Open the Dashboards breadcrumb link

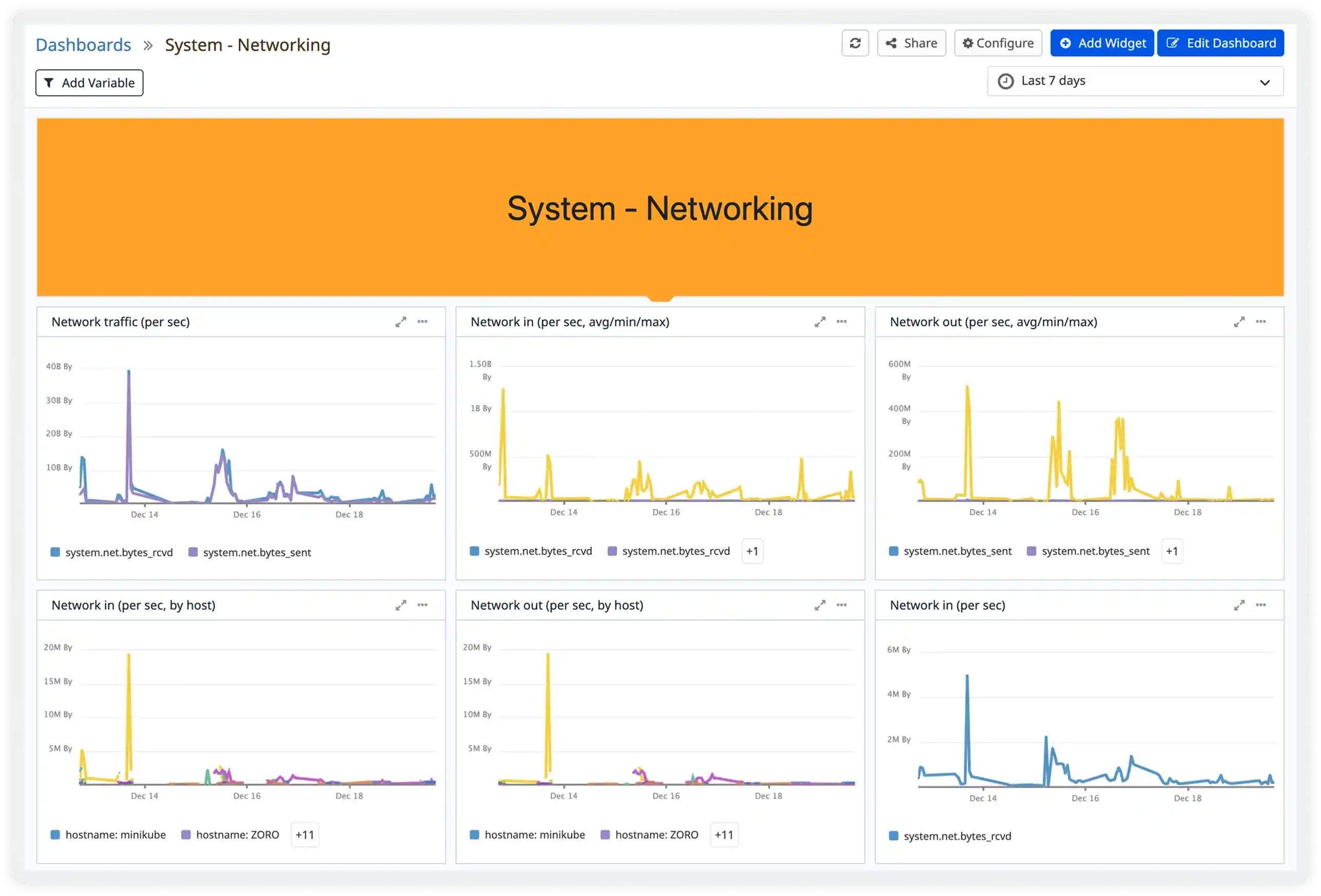click(83, 44)
